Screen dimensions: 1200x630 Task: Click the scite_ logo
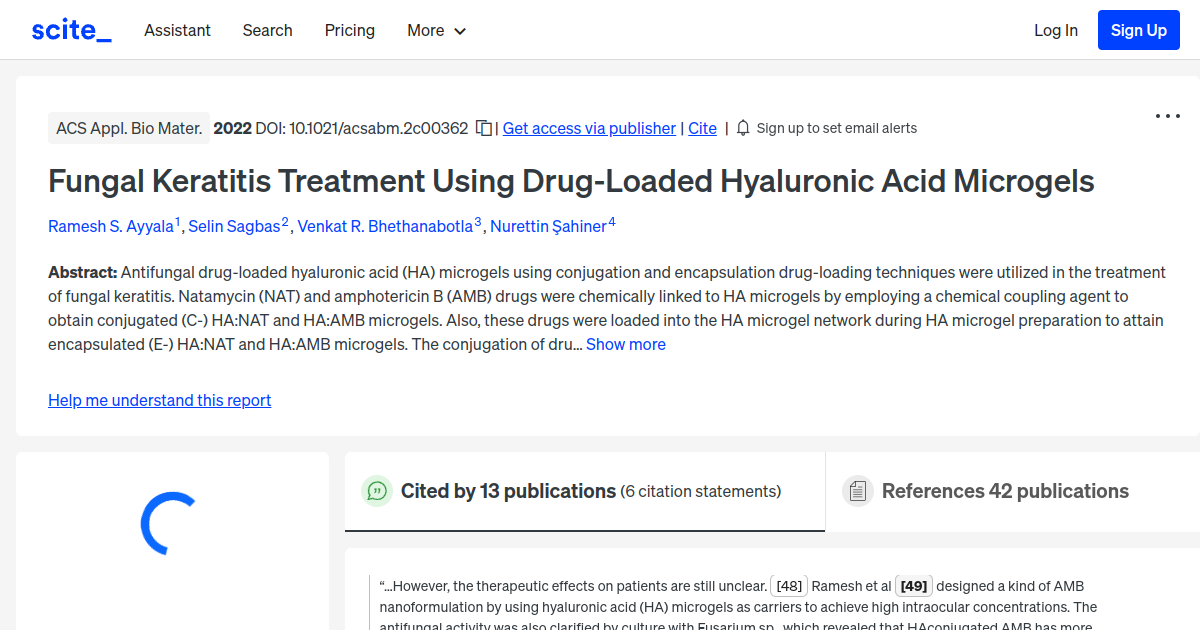[x=70, y=29]
